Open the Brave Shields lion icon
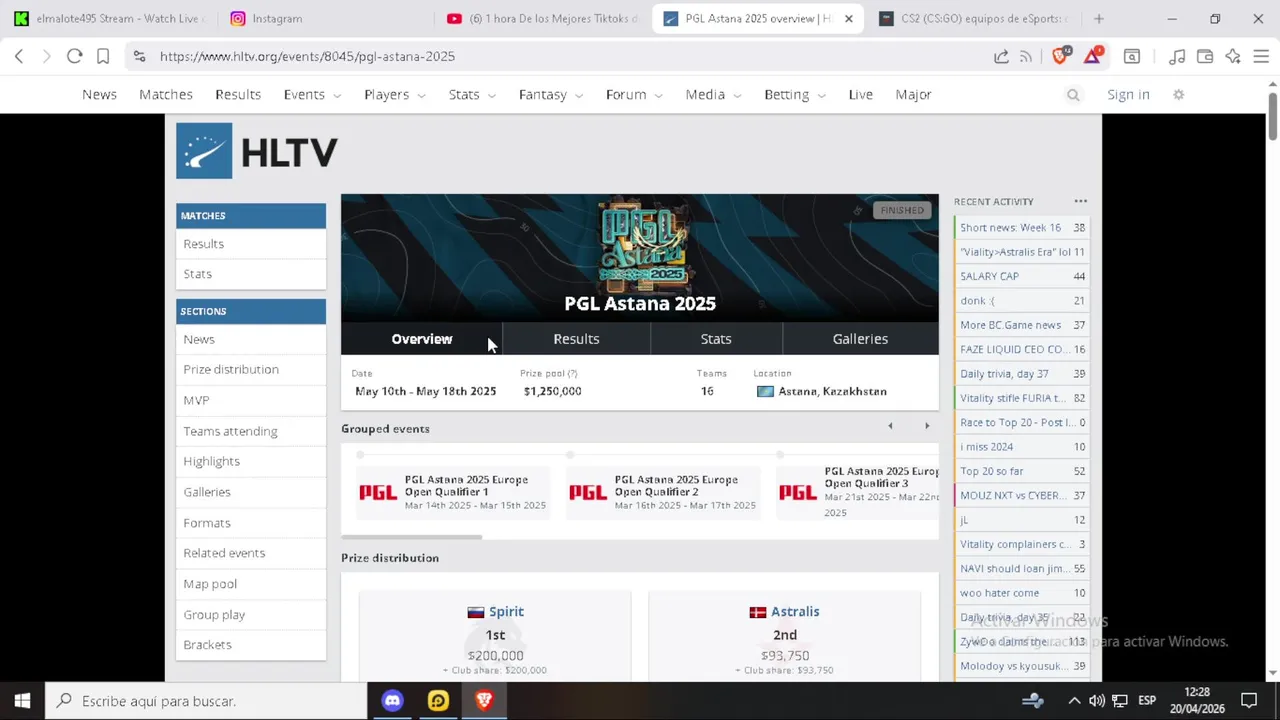The image size is (1280, 720). (x=1061, y=56)
